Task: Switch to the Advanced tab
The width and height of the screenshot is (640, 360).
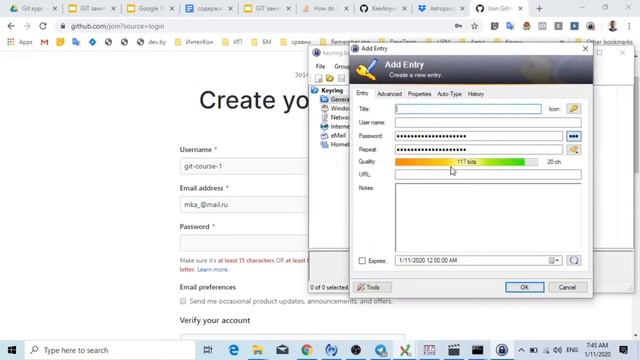Action: [x=389, y=94]
